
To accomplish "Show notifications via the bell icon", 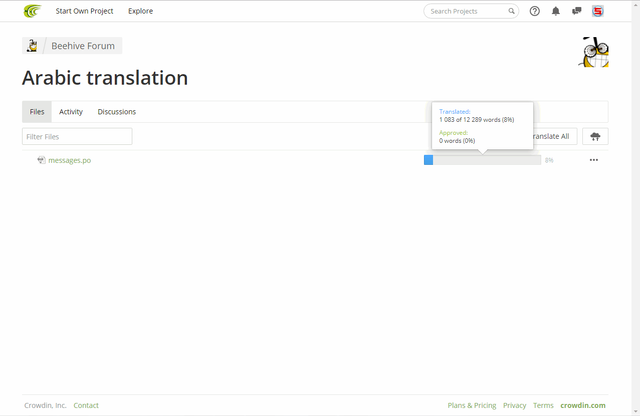I will coord(556,11).
